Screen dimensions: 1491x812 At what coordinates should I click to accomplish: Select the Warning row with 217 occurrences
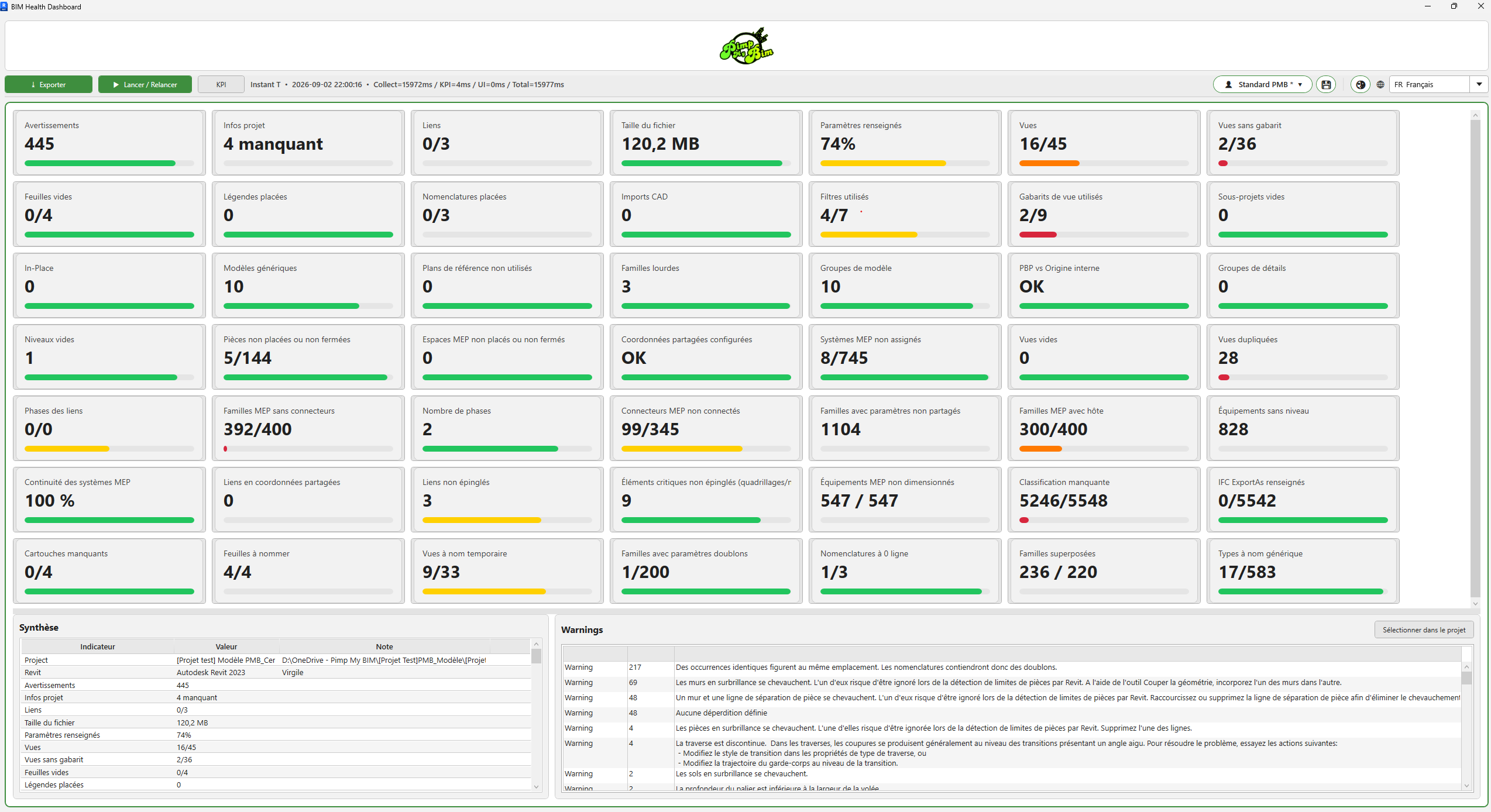tap(1011, 668)
